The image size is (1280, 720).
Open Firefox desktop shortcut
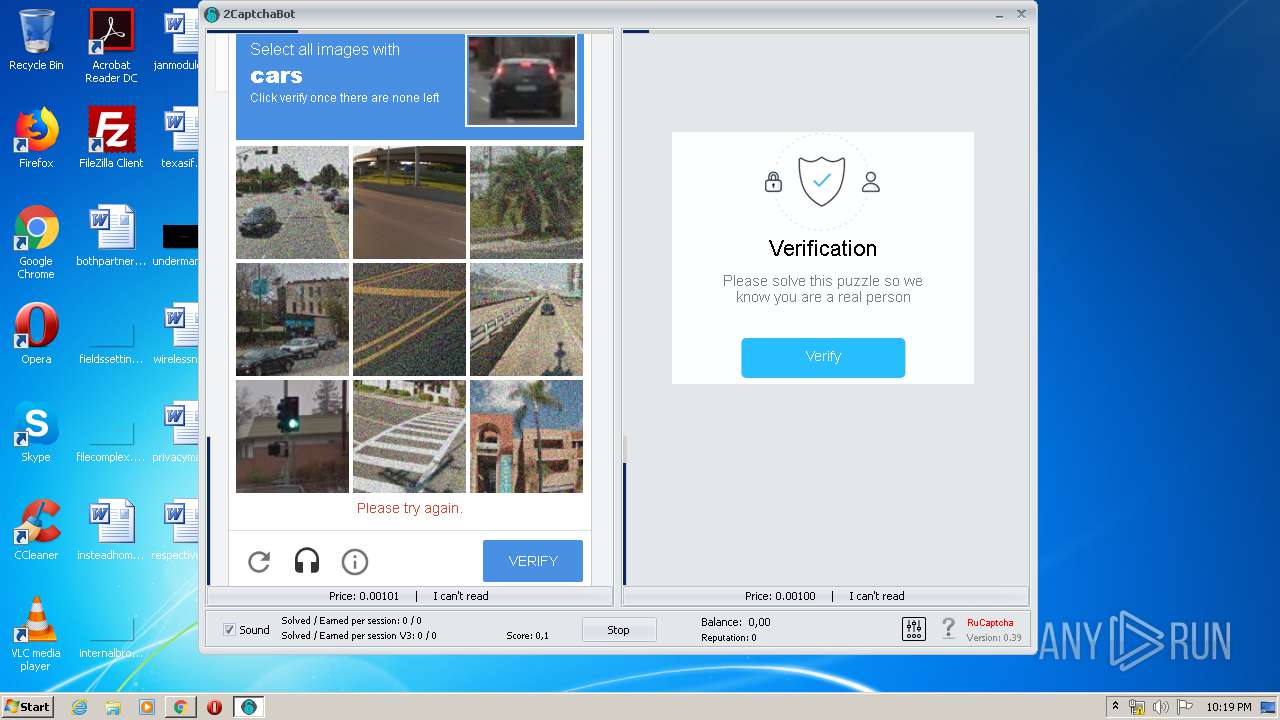[x=36, y=138]
